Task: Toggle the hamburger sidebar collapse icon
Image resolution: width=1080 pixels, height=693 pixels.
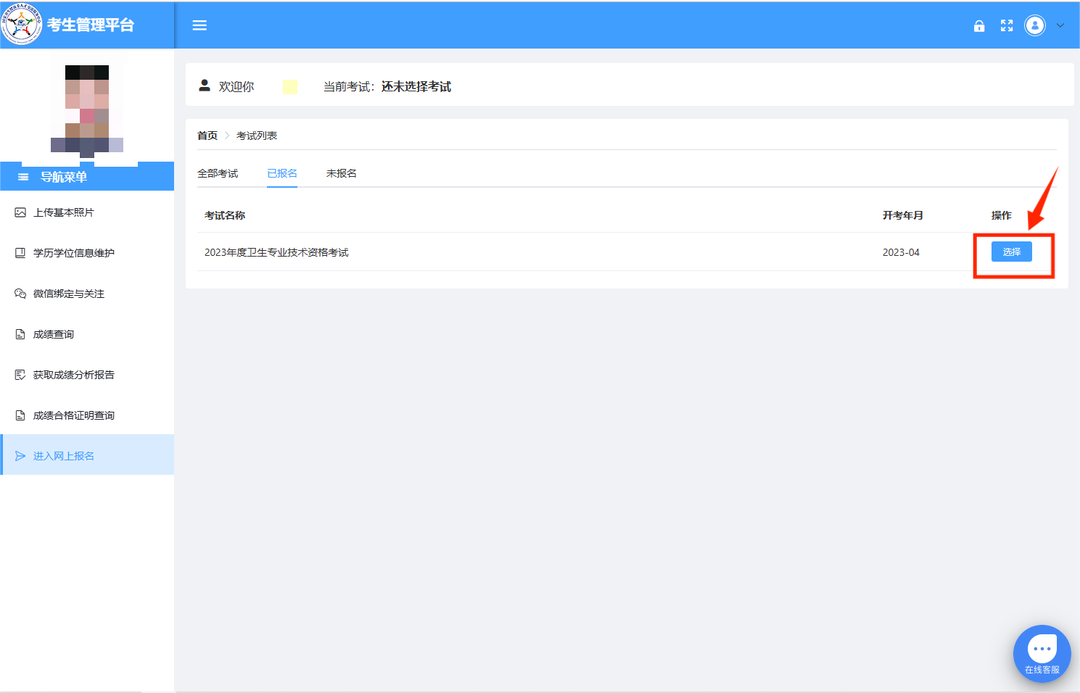Action: point(199,25)
